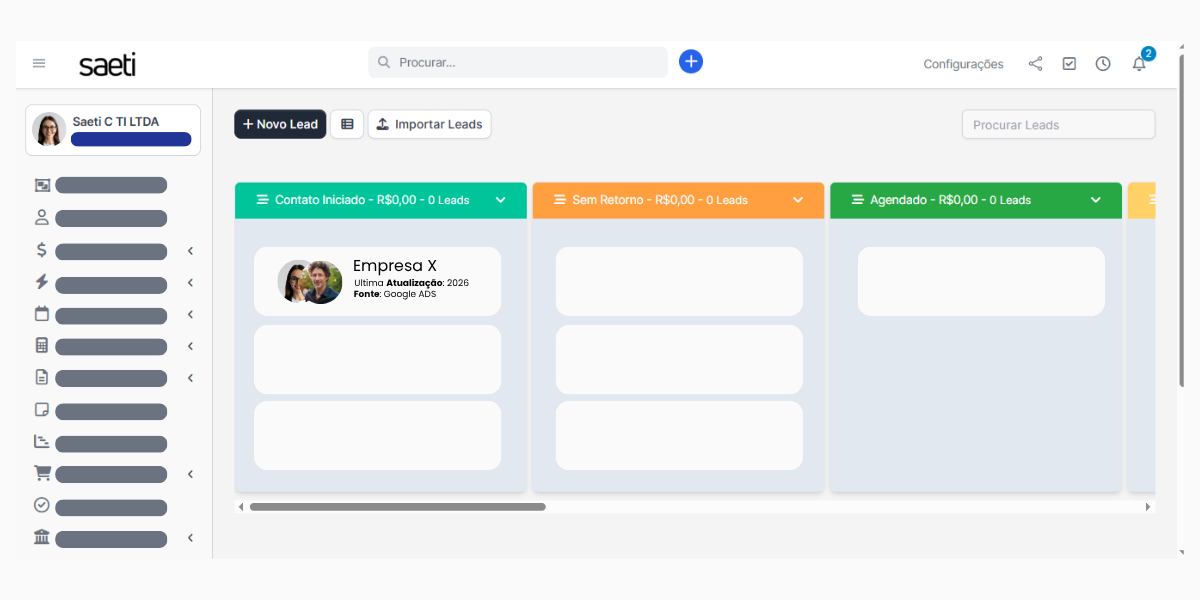
Task: Click the horizontal scrollbar under the board
Action: (x=397, y=507)
